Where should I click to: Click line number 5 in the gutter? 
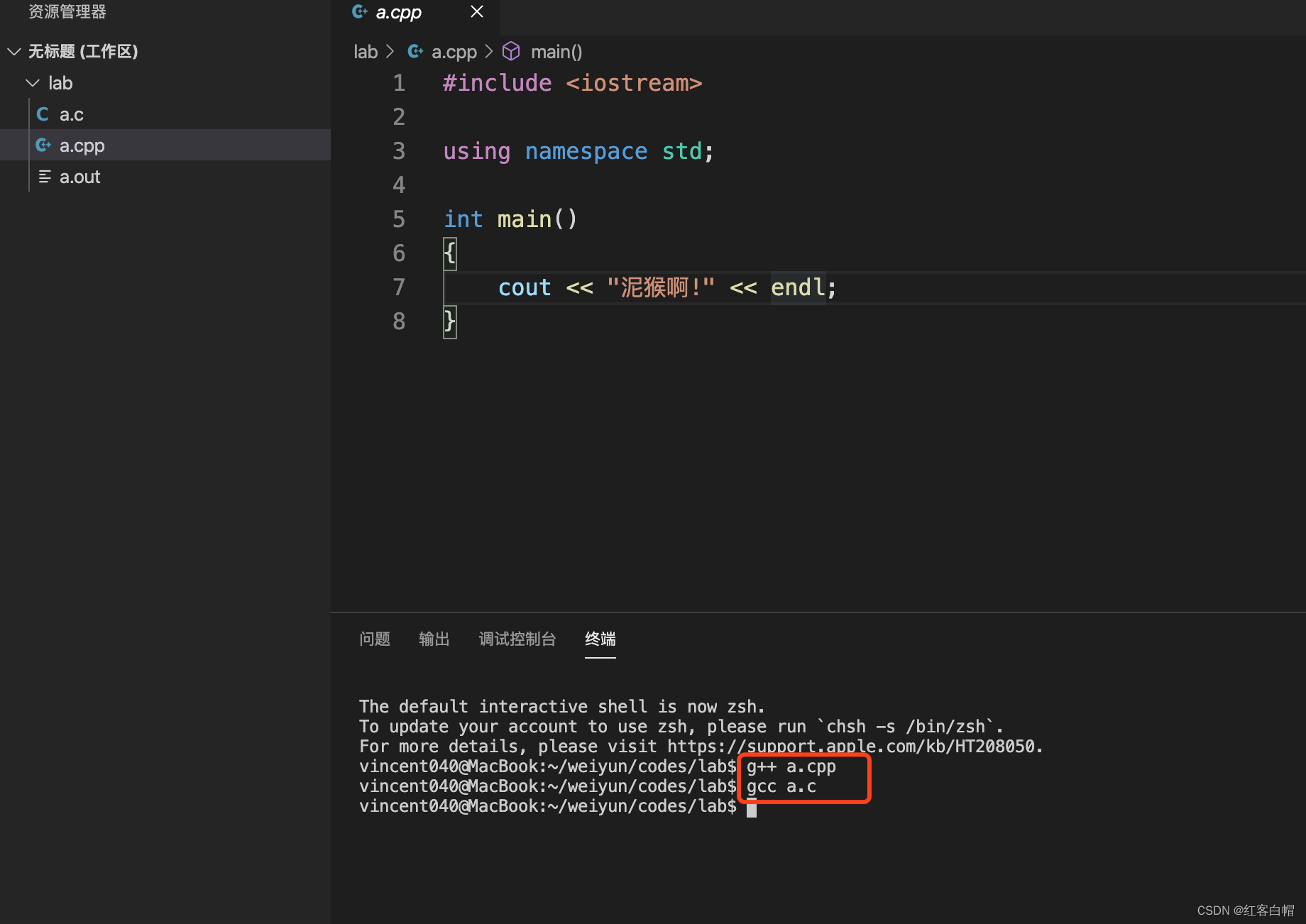pyautogui.click(x=399, y=219)
